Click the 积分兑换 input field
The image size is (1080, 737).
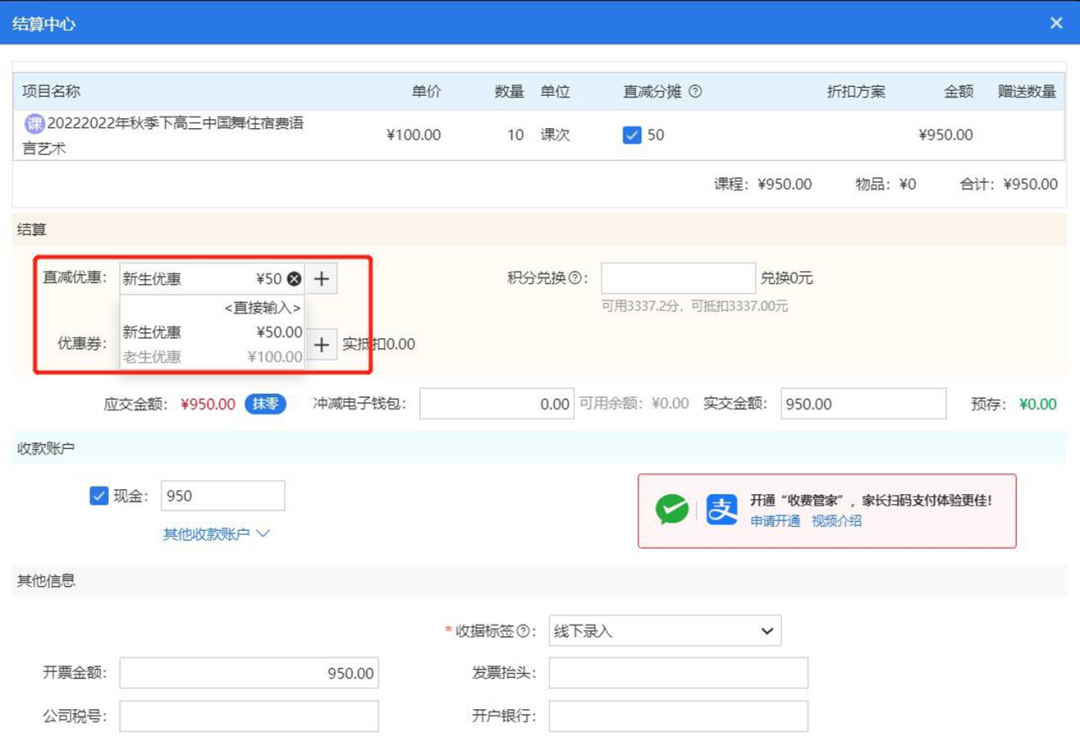pyautogui.click(x=678, y=279)
